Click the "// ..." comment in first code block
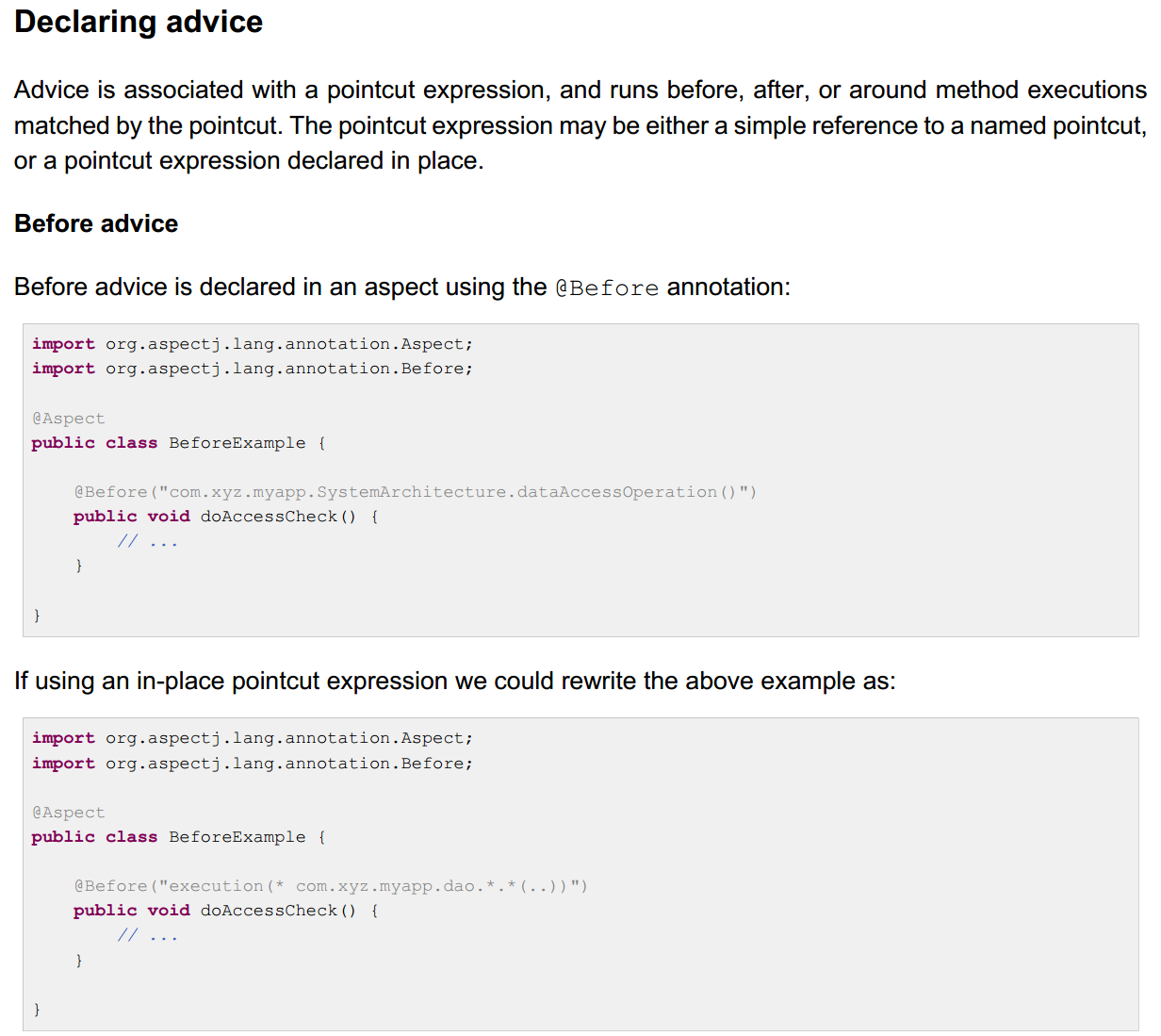 click(148, 541)
